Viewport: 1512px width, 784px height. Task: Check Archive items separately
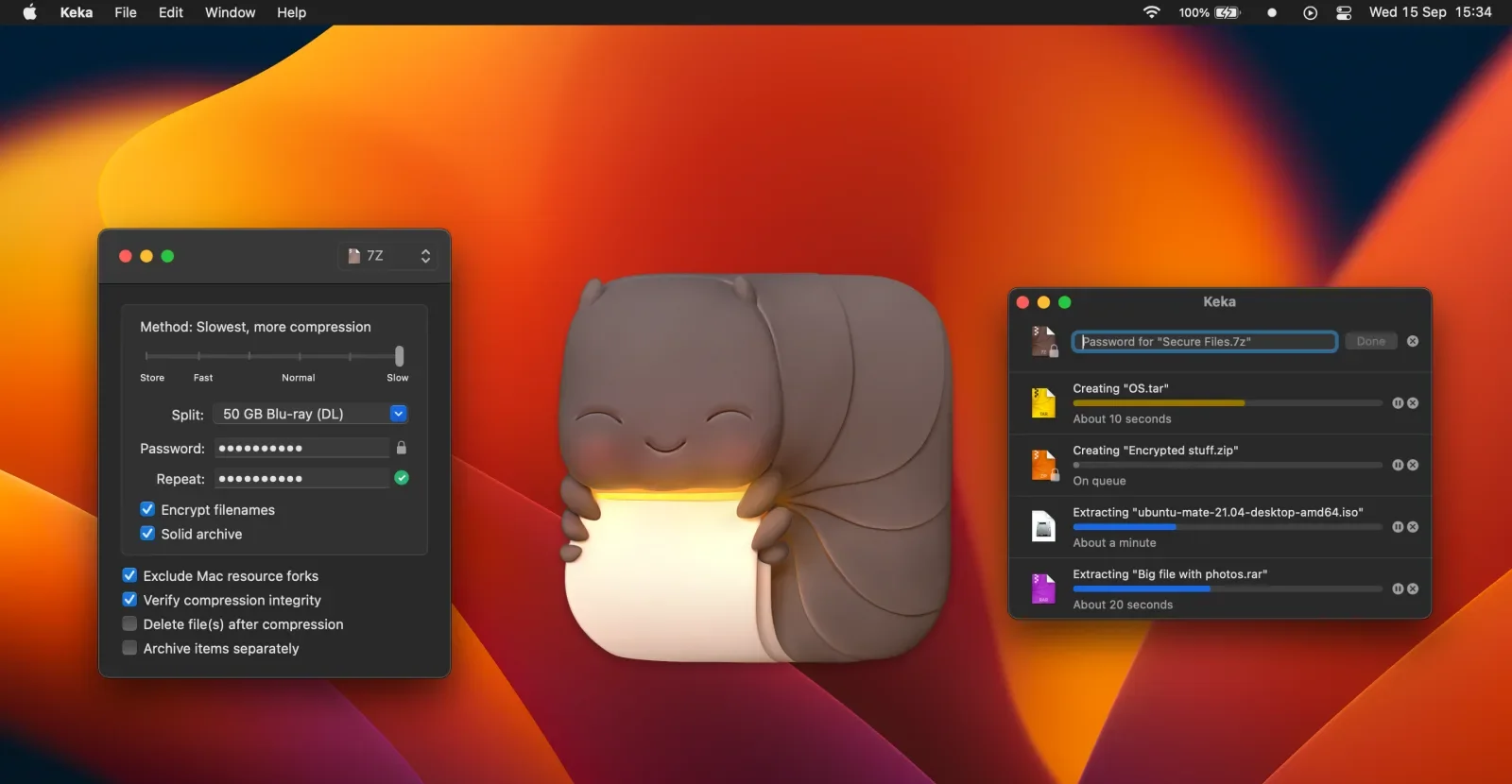click(x=129, y=648)
